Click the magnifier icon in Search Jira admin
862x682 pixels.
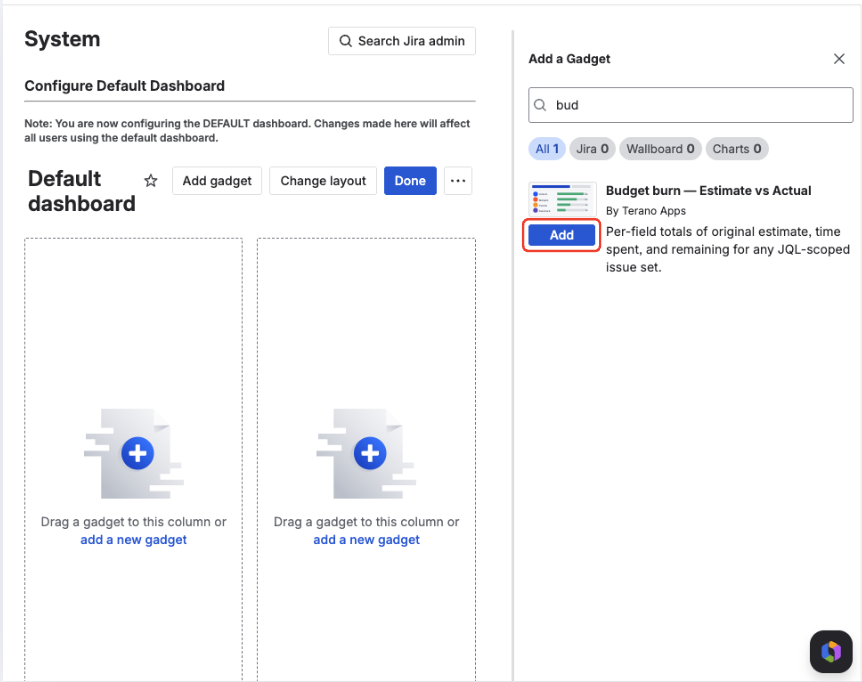pyautogui.click(x=345, y=41)
